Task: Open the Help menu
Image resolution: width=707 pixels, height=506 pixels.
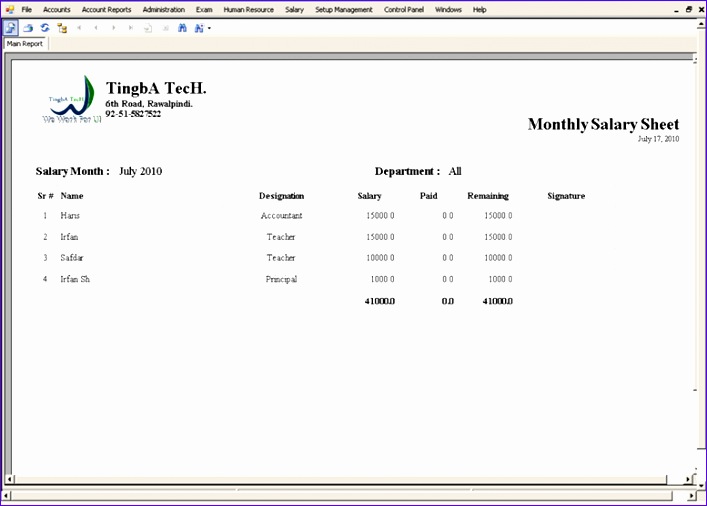Action: (x=479, y=9)
